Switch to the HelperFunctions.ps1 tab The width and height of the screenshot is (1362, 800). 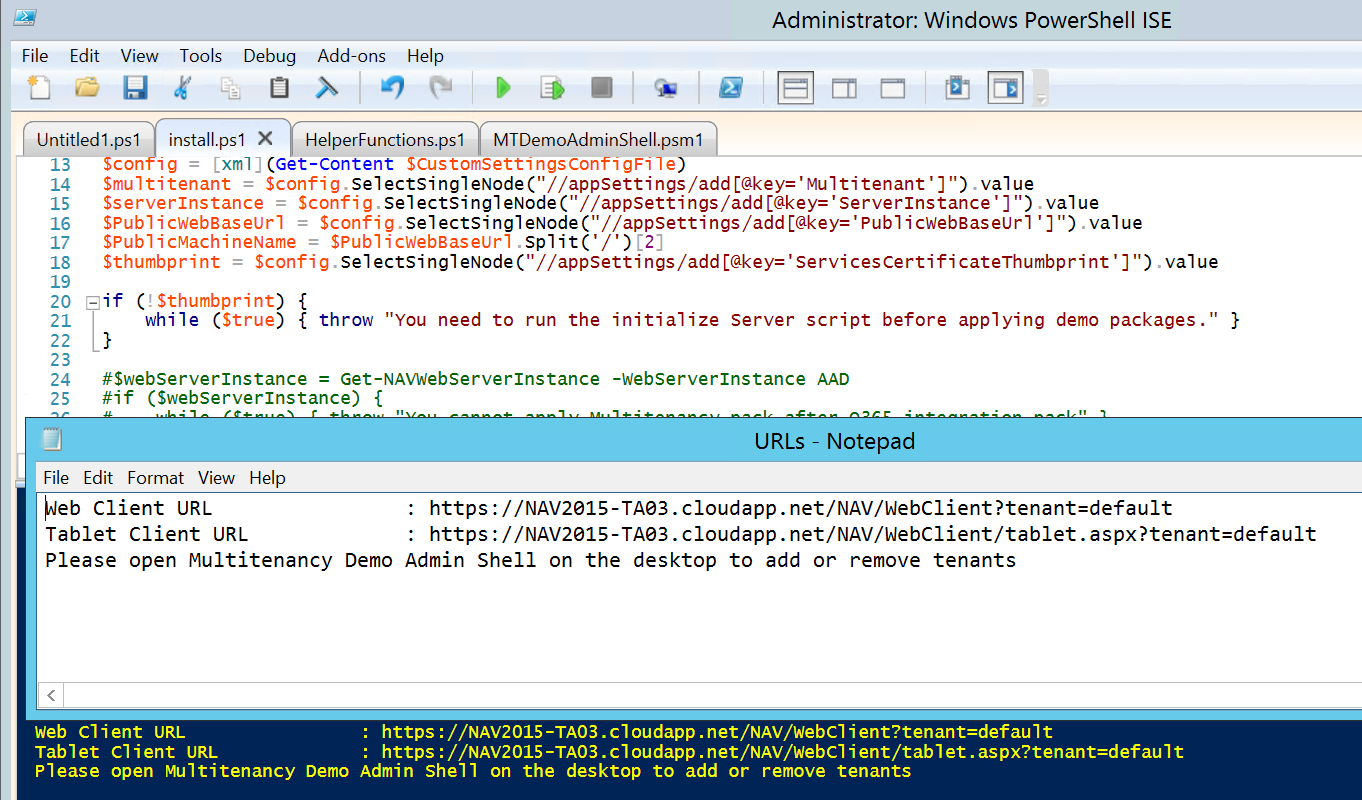(385, 139)
